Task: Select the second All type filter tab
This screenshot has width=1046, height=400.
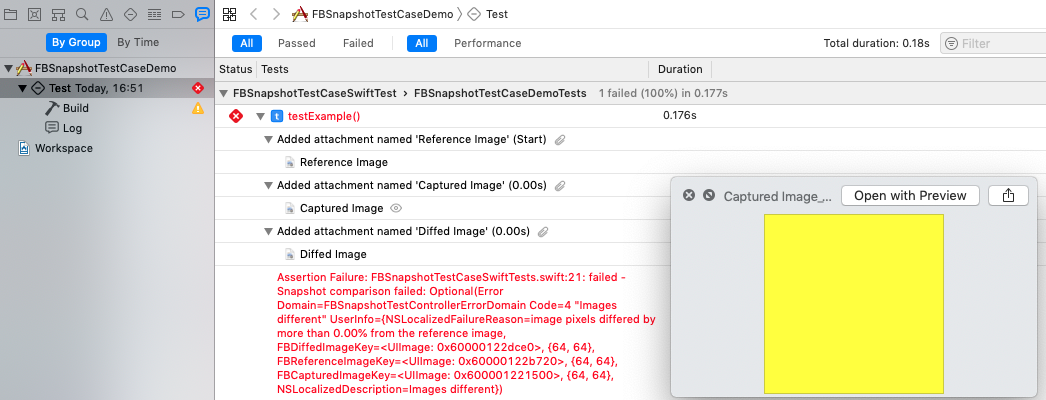Action: pyautogui.click(x=422, y=43)
